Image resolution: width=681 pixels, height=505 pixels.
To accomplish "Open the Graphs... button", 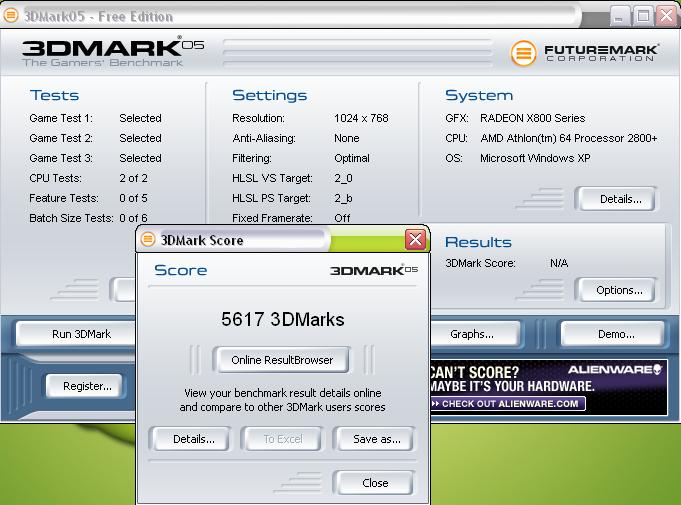I will pyautogui.click(x=474, y=334).
